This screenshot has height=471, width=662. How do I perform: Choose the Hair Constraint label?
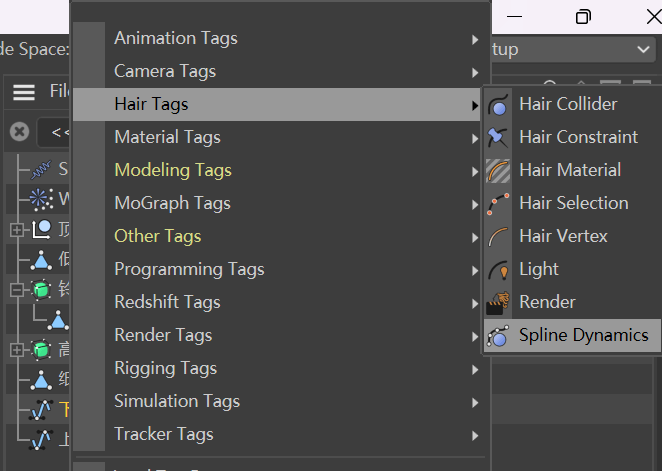click(x=578, y=137)
